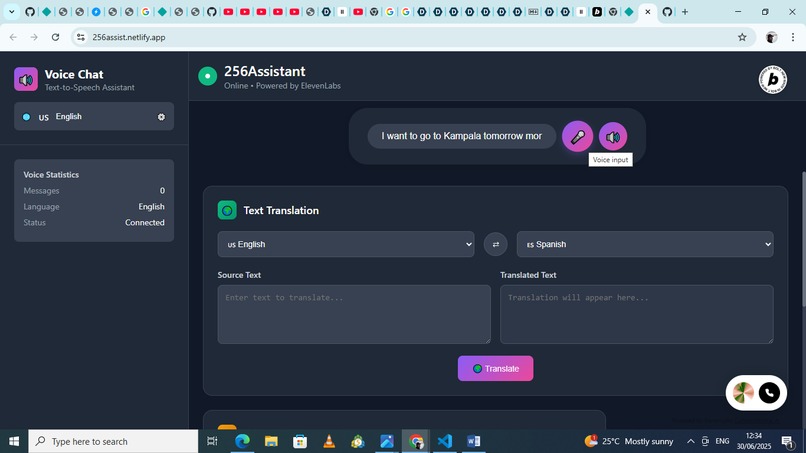
Task: Open the source language English dropdown
Action: click(346, 244)
